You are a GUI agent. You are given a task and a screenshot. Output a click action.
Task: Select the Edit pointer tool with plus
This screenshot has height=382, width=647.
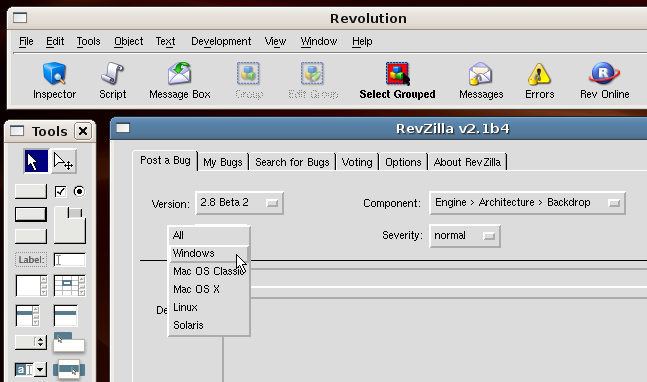click(x=64, y=161)
